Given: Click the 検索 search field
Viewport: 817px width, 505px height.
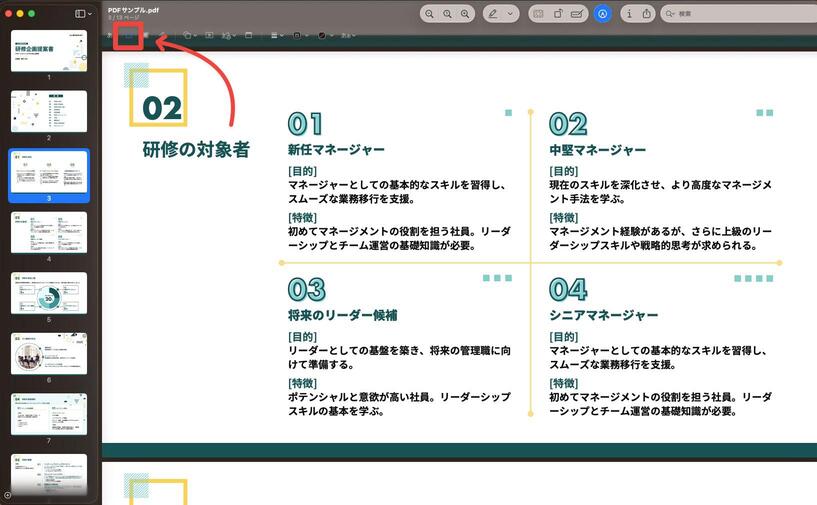Looking at the screenshot, I should point(739,14).
